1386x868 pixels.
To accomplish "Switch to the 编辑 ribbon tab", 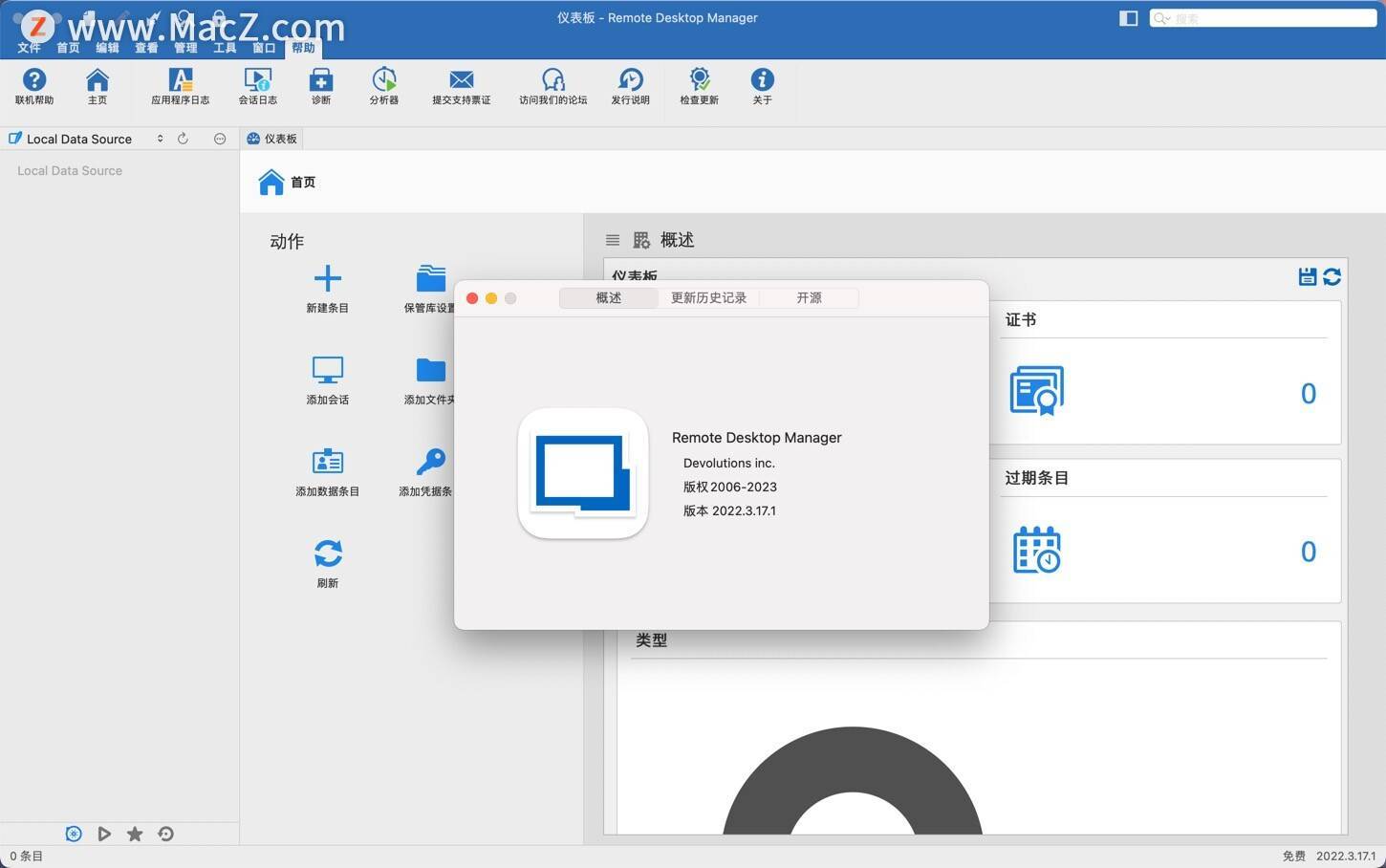I will [107, 48].
